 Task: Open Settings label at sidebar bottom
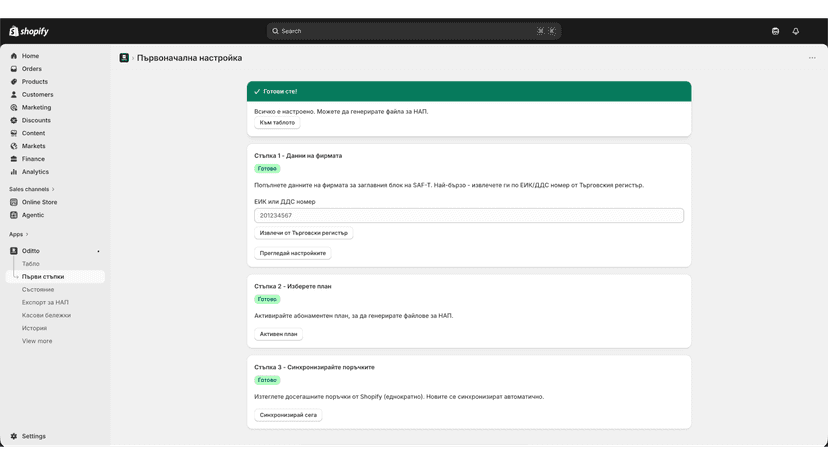coord(34,436)
